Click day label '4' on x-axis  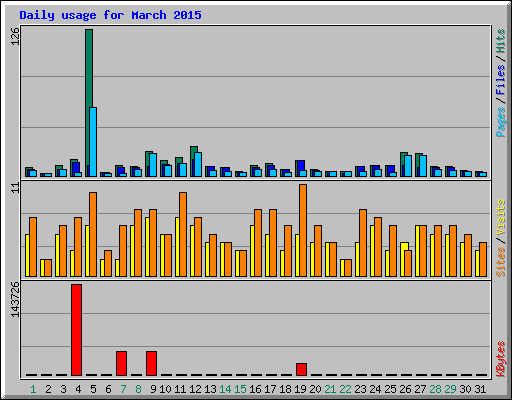tap(78, 389)
